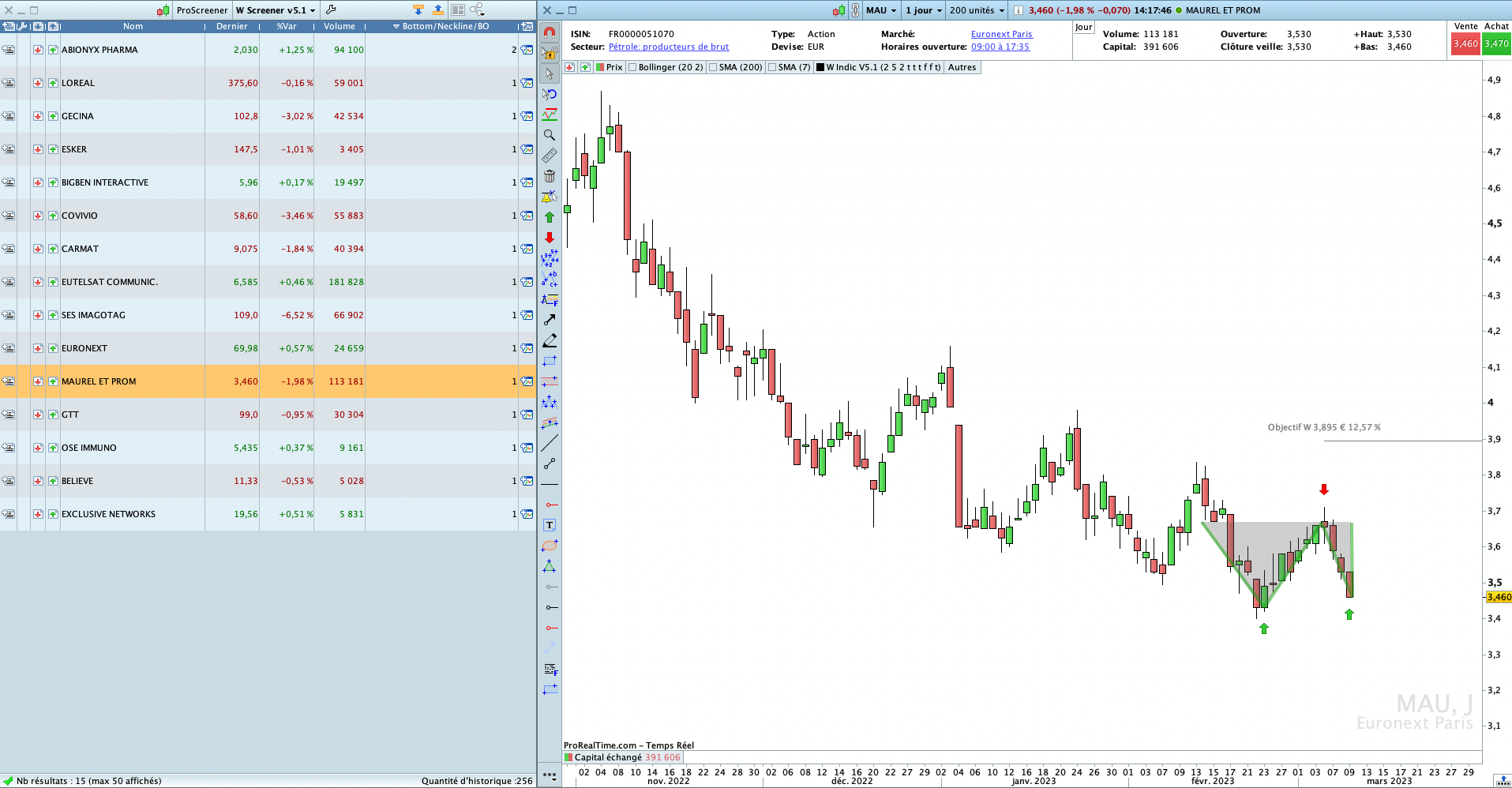The width and height of the screenshot is (1512, 788).
Task: Sort by Dernier column header
Action: (x=232, y=26)
